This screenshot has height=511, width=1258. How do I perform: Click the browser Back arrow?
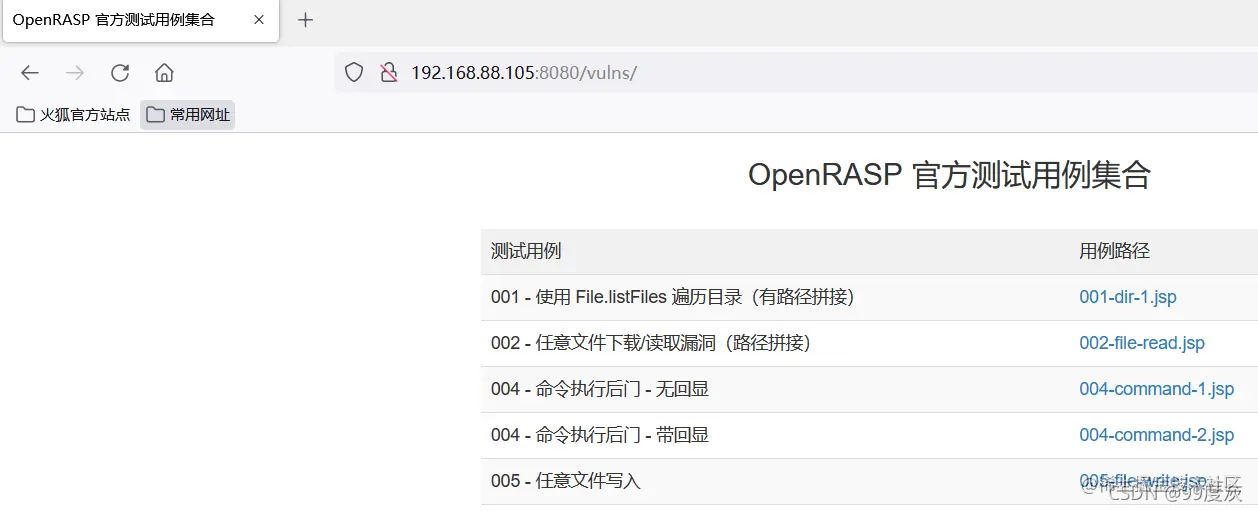point(30,72)
